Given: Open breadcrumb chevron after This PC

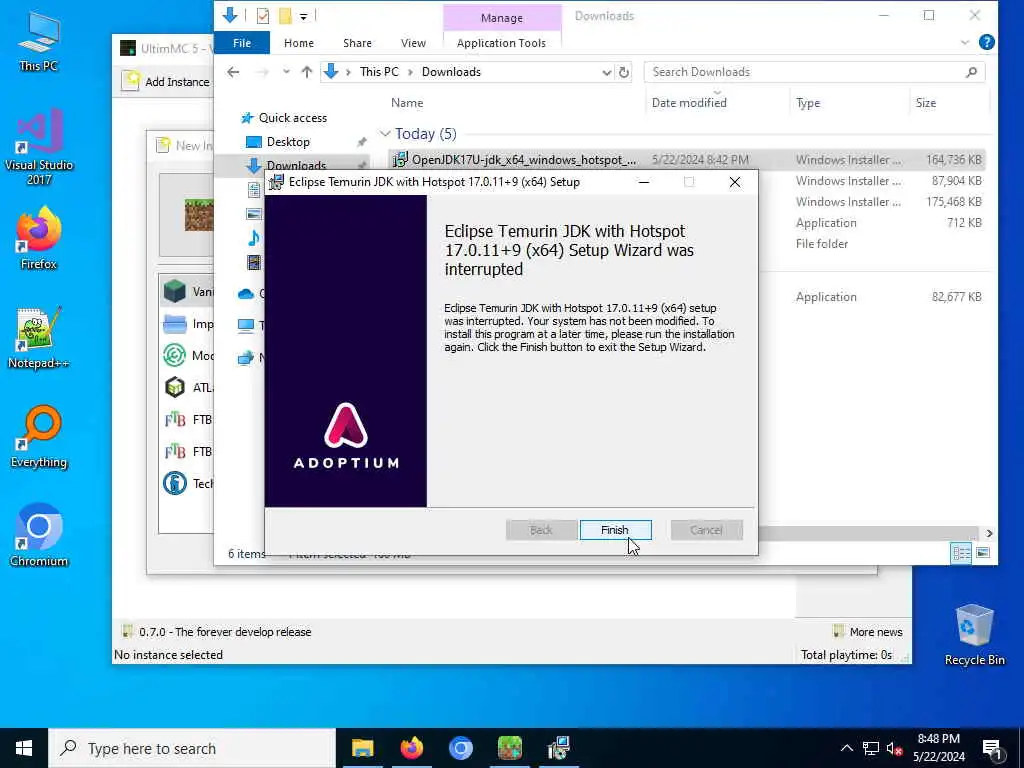Looking at the screenshot, I should pos(410,72).
